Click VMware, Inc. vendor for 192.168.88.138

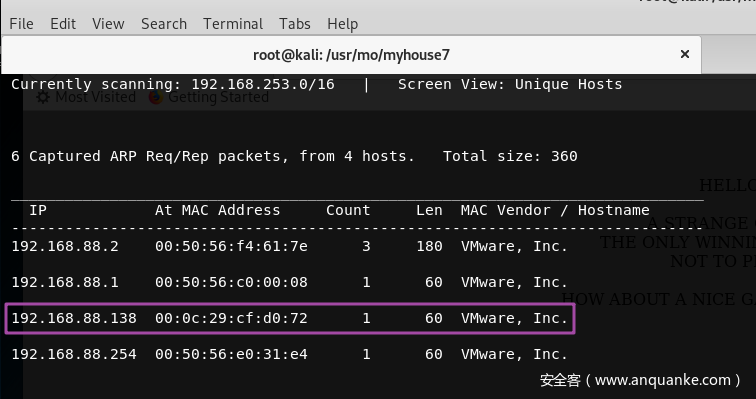[x=514, y=318]
